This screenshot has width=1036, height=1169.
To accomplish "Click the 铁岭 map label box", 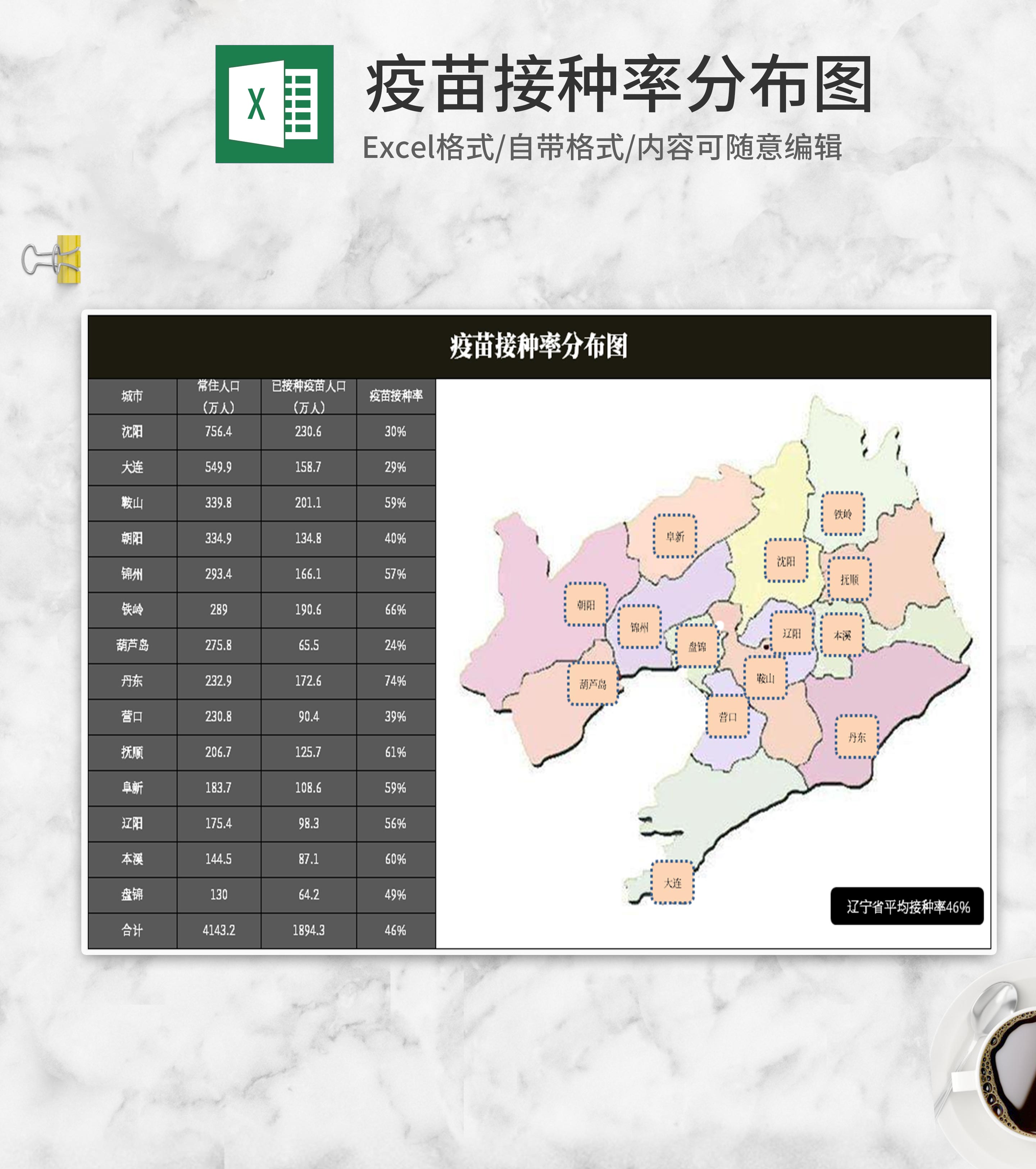I will (842, 514).
